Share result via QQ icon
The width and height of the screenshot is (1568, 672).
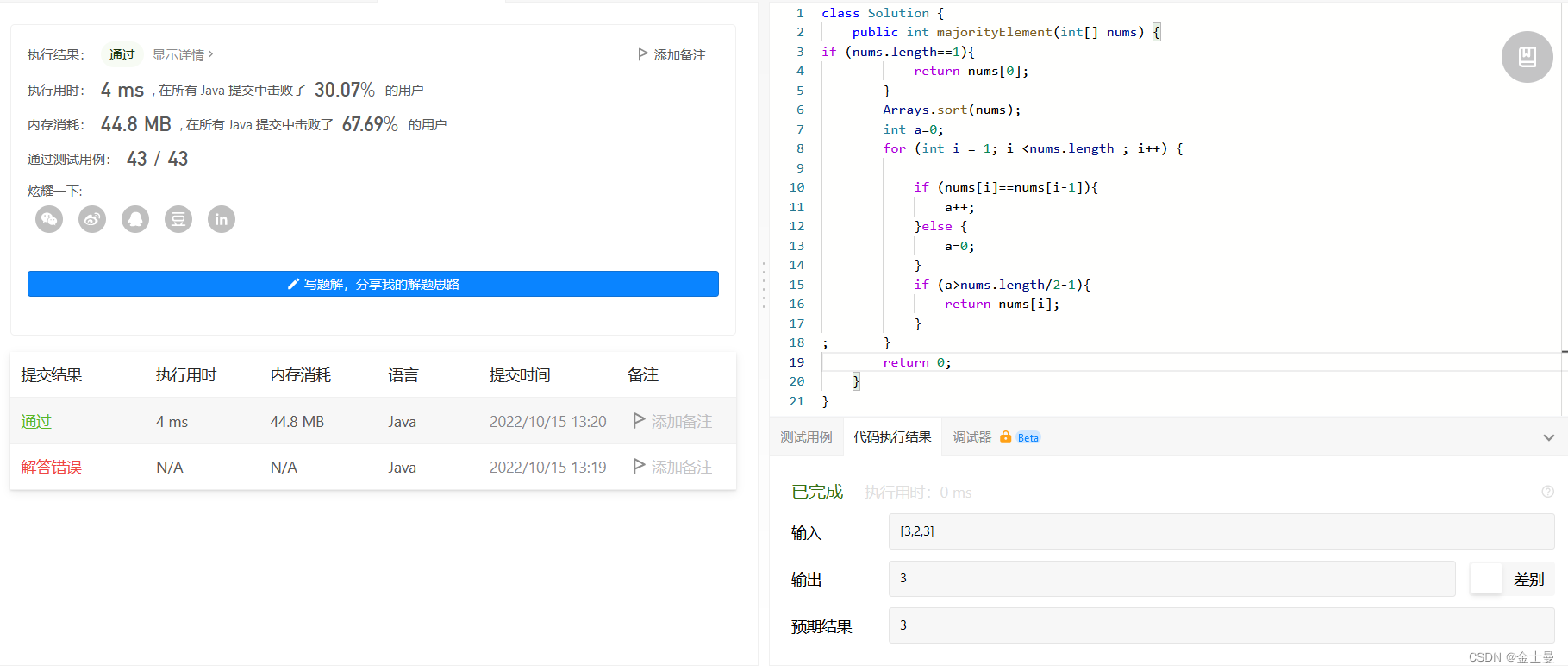135,219
